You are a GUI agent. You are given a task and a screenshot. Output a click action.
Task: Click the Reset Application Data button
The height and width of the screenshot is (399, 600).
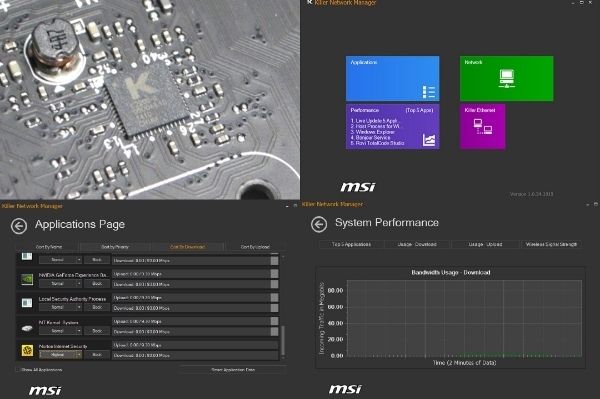(233, 370)
